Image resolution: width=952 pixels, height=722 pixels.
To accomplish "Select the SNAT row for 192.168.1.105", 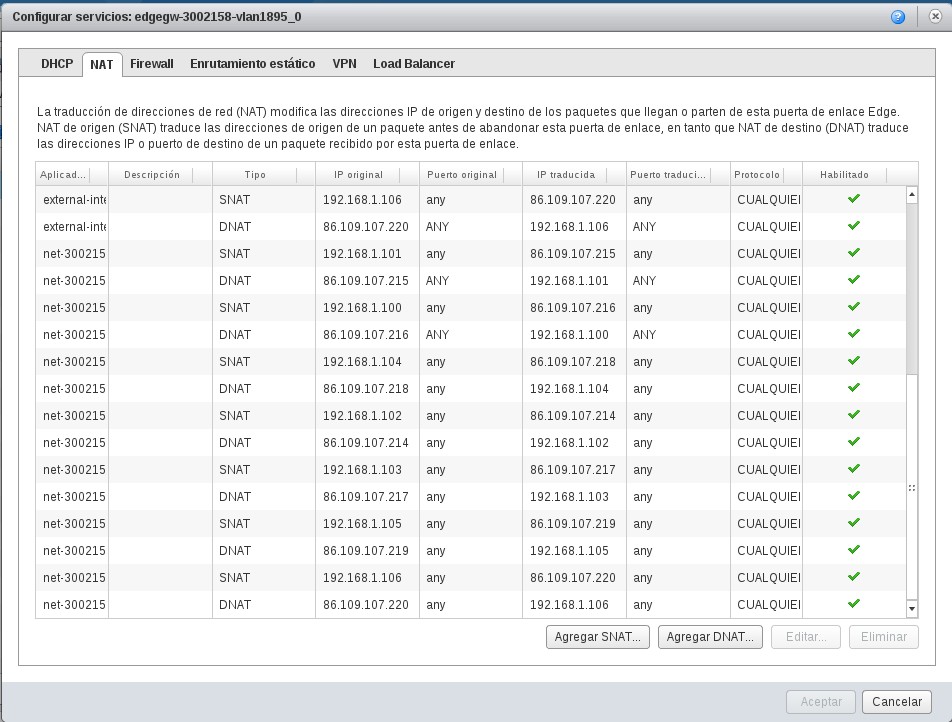I will (362, 524).
